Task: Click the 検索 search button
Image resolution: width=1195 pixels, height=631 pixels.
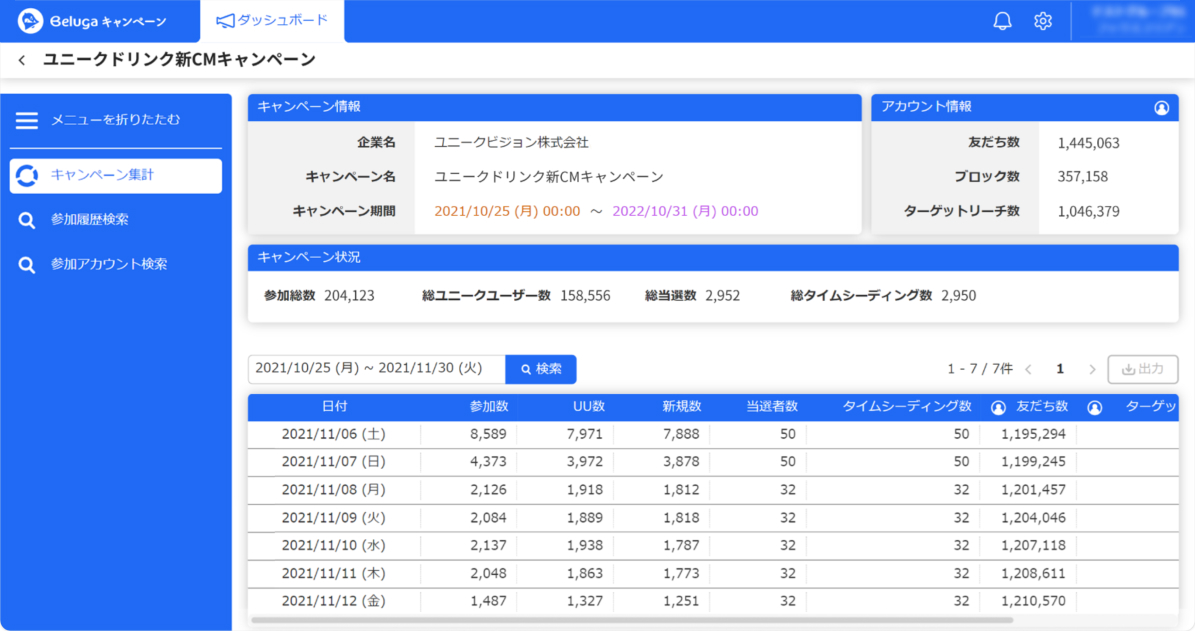Action: pos(541,369)
